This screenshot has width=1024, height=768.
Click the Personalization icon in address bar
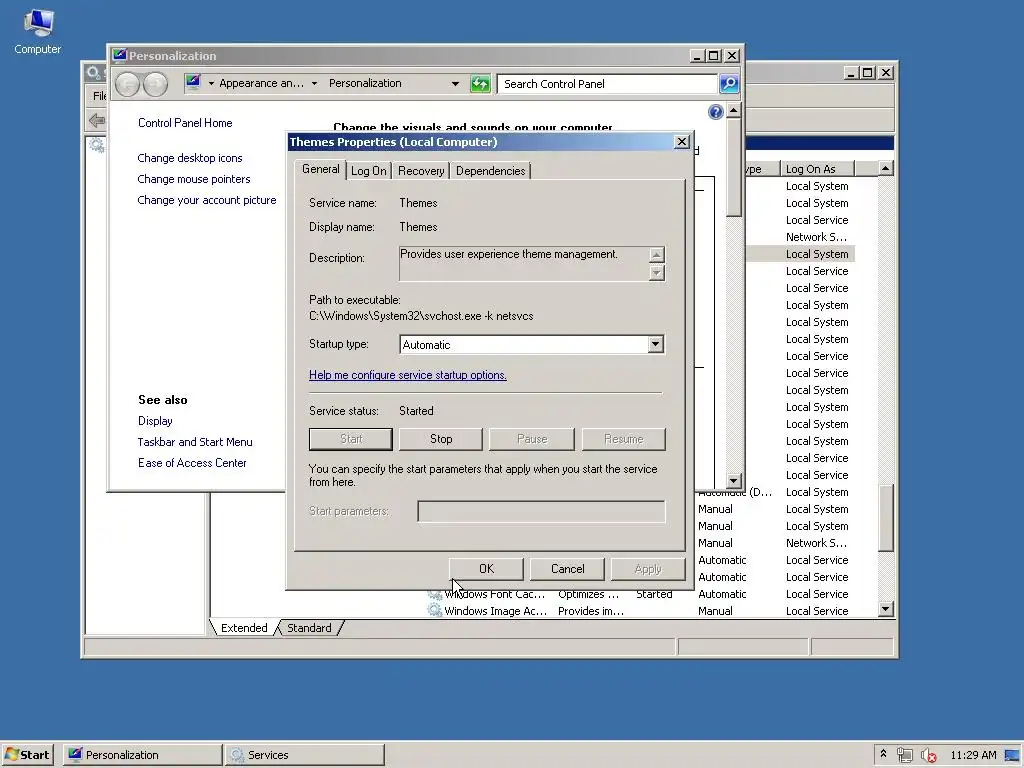tap(193, 83)
